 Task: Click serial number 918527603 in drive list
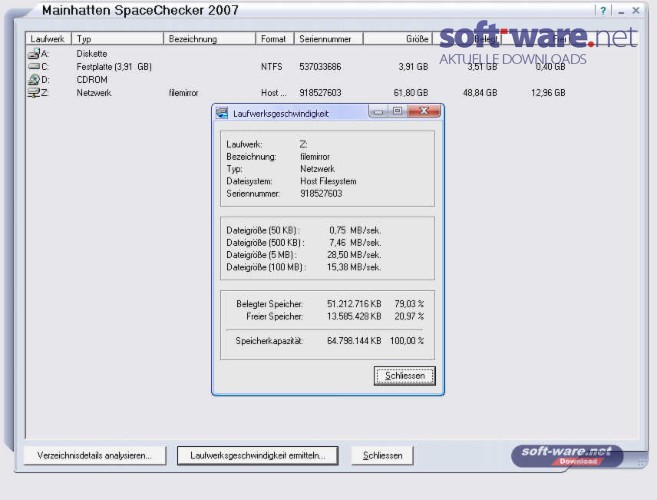320,93
